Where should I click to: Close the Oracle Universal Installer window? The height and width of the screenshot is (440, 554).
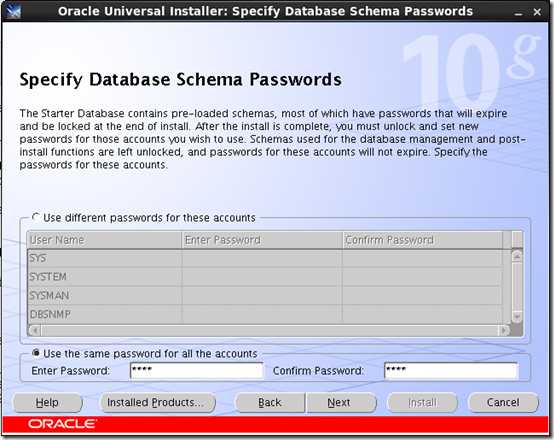[x=537, y=12]
